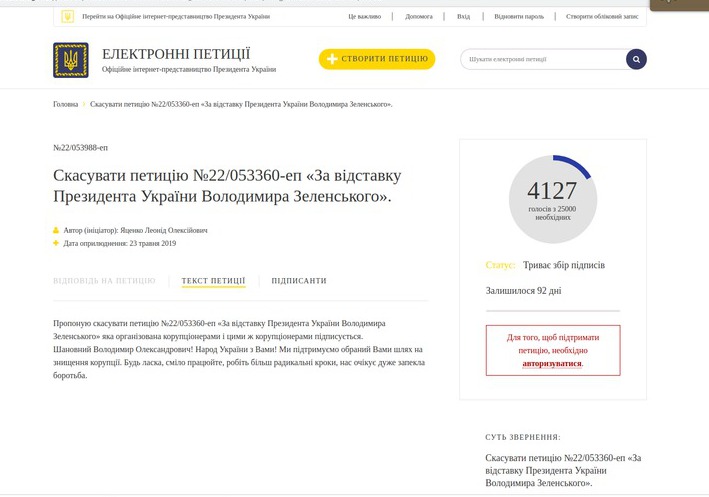Click the авторизуватися link

pyautogui.click(x=552, y=364)
